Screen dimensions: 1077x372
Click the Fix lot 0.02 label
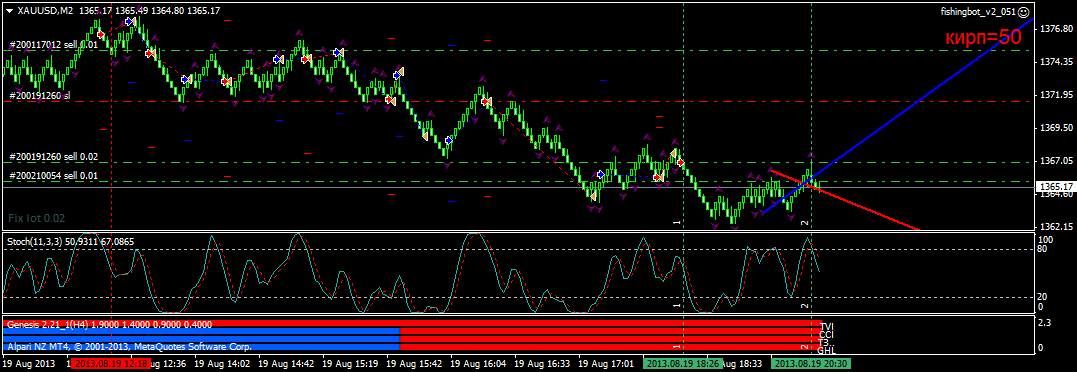(37, 218)
